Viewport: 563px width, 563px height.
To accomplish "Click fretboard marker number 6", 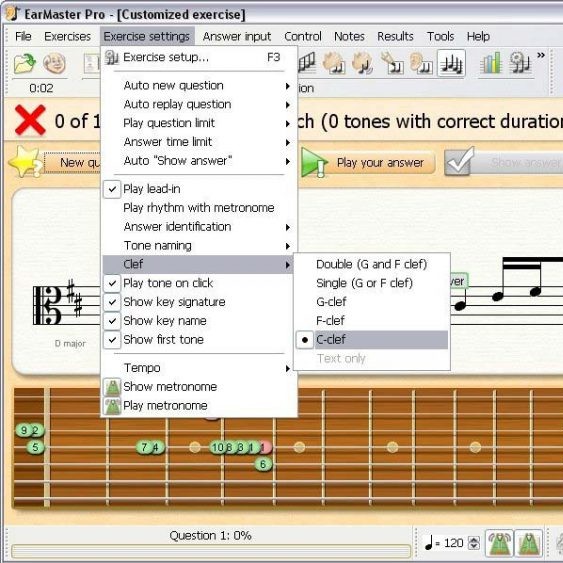I will [263, 464].
